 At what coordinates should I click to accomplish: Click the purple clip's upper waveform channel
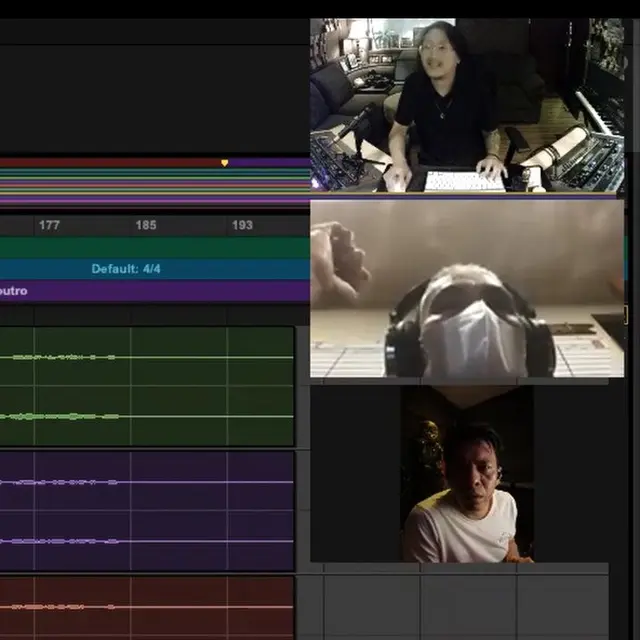[147, 482]
